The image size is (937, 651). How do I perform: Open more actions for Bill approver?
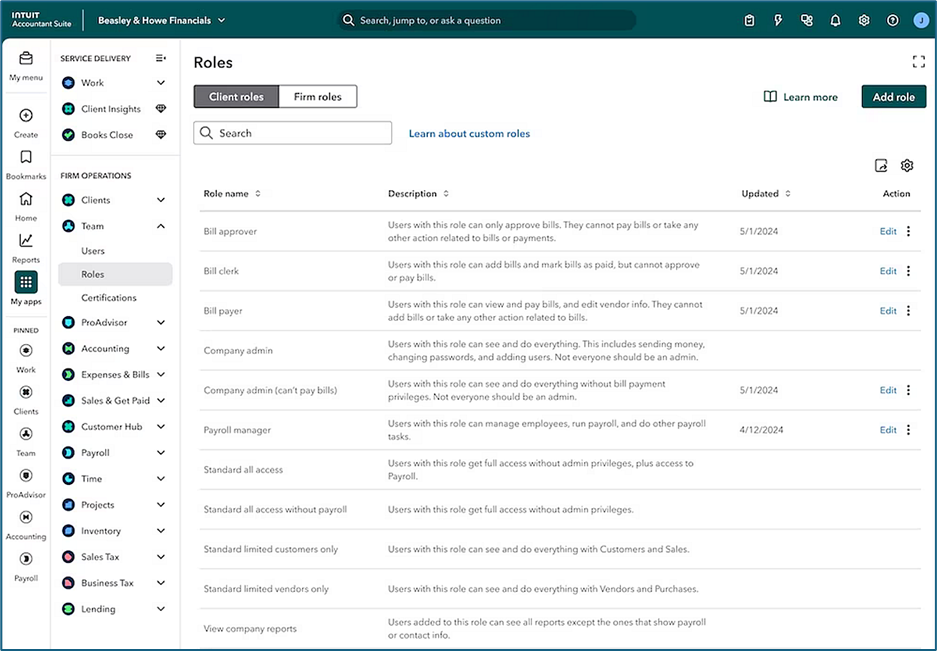908,232
